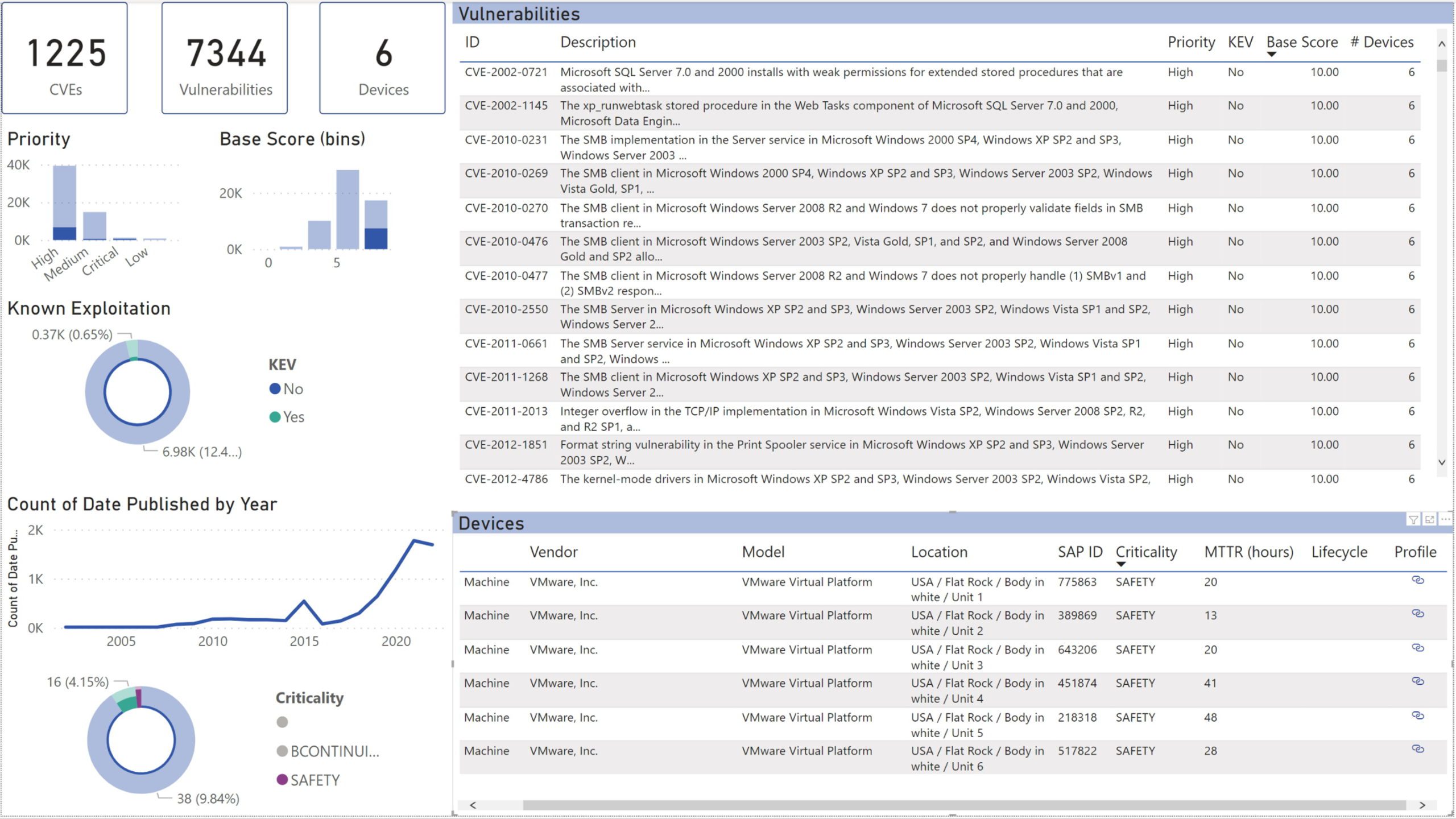Select row CVE-2012-1851
Screen dimensions: 1456x819
click(x=940, y=452)
